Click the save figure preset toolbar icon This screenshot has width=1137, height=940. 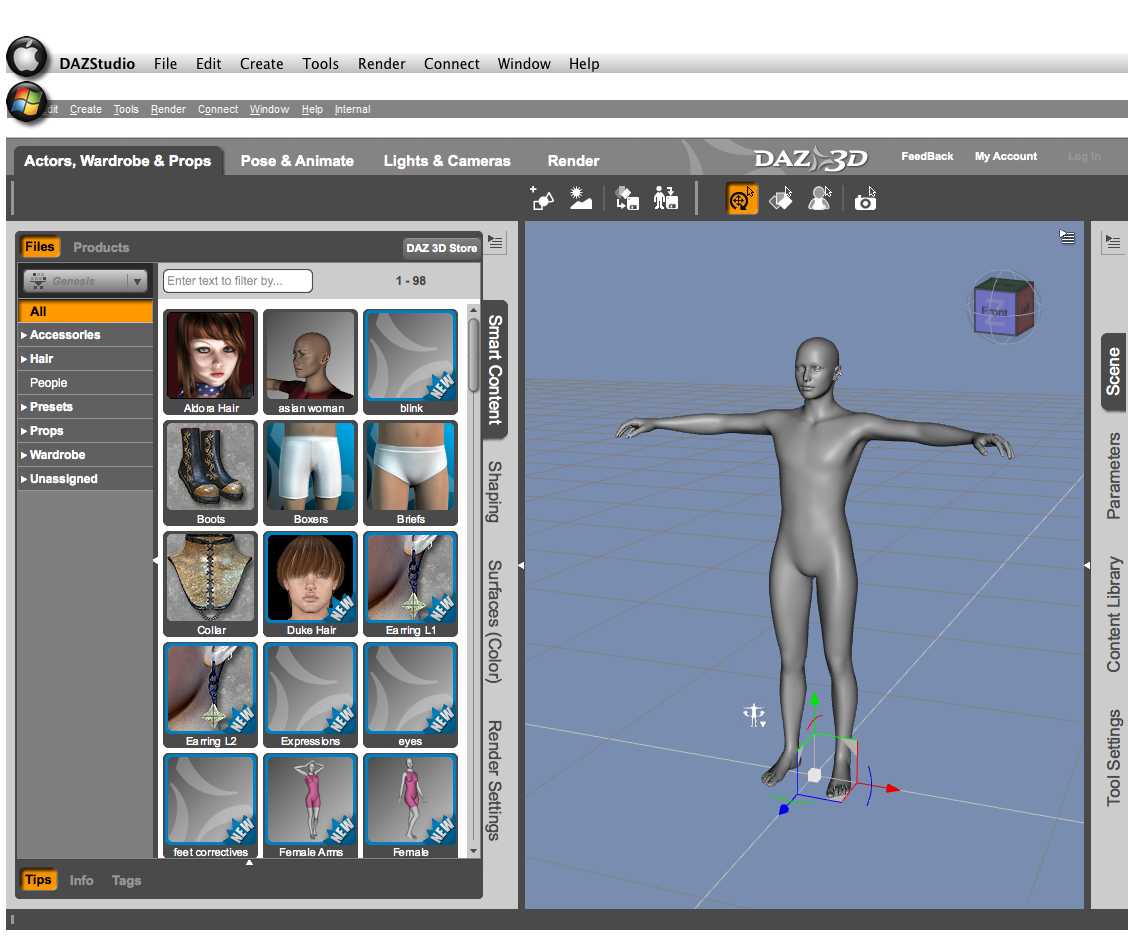[665, 198]
